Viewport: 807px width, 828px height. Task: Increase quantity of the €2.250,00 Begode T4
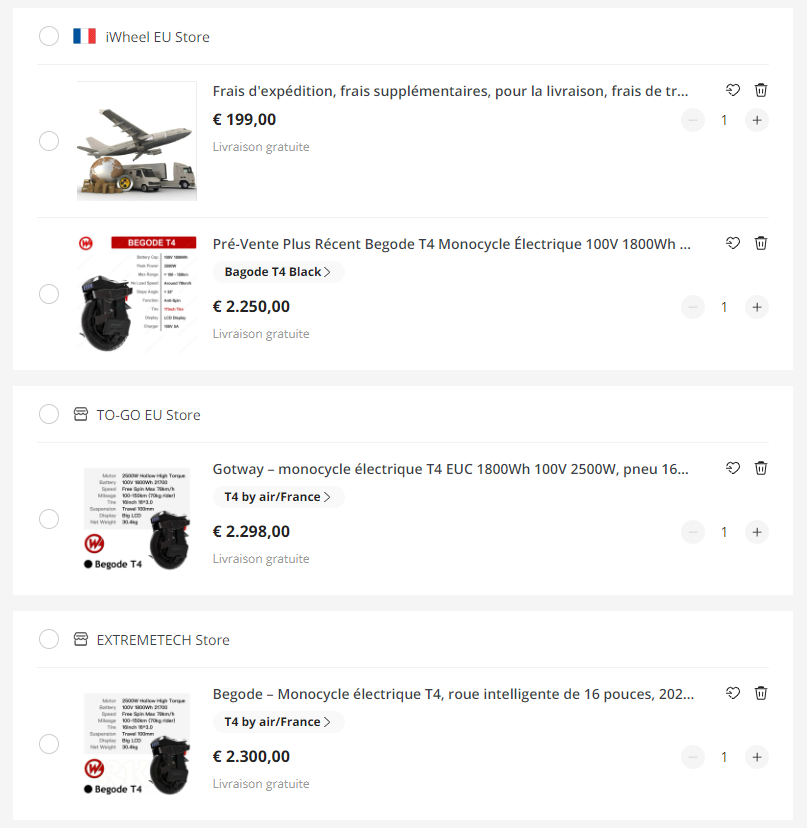(757, 307)
